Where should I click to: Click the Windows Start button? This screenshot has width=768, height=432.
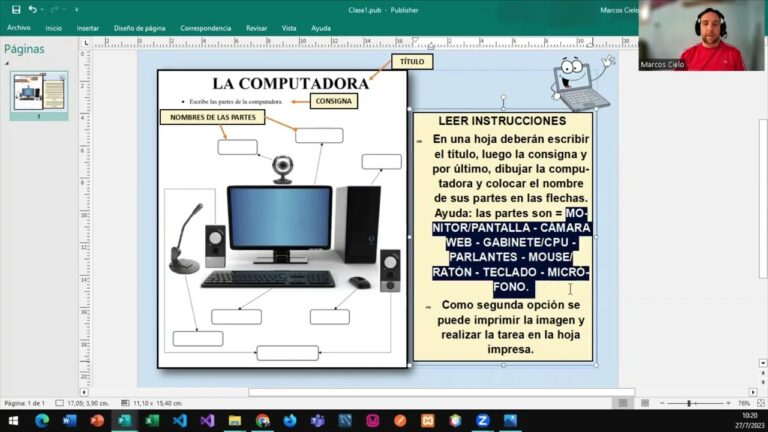(x=13, y=420)
